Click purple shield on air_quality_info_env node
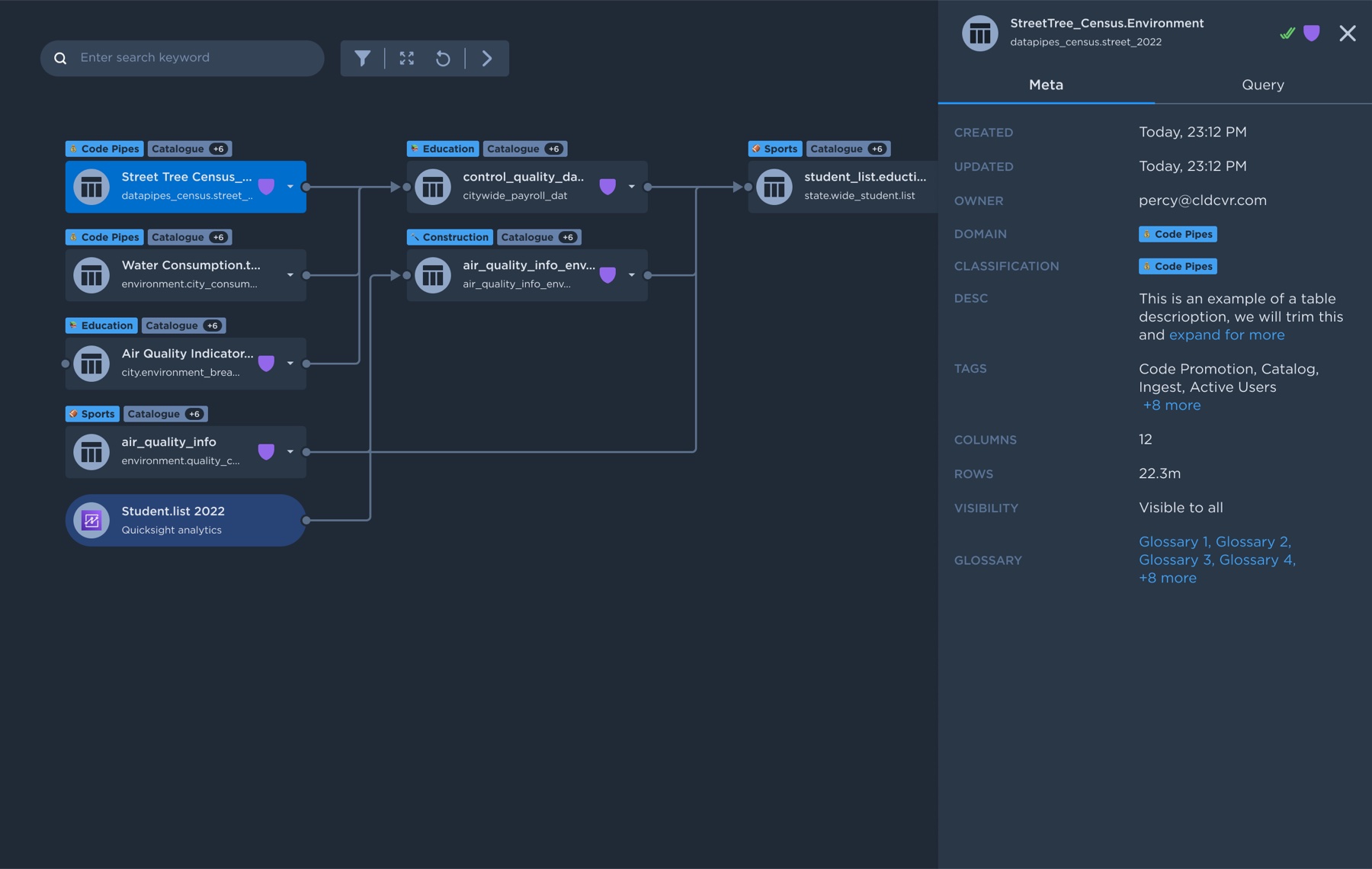The height and width of the screenshot is (869, 1372). [607, 275]
